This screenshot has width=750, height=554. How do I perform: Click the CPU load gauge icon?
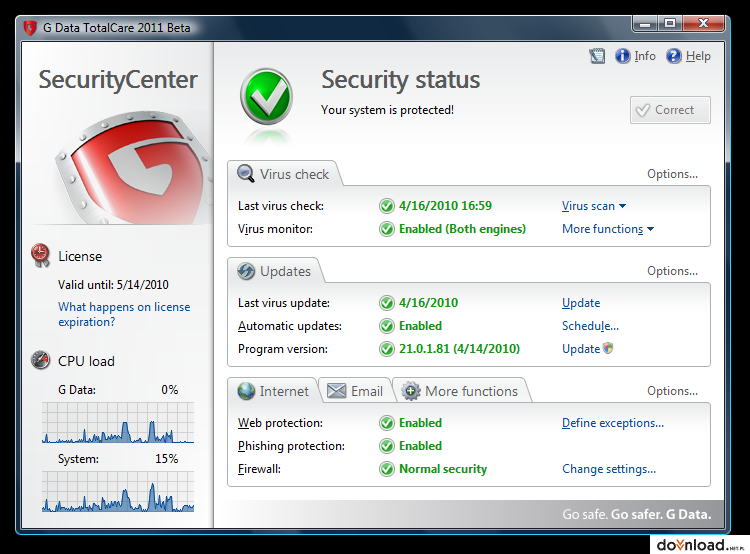(x=41, y=360)
